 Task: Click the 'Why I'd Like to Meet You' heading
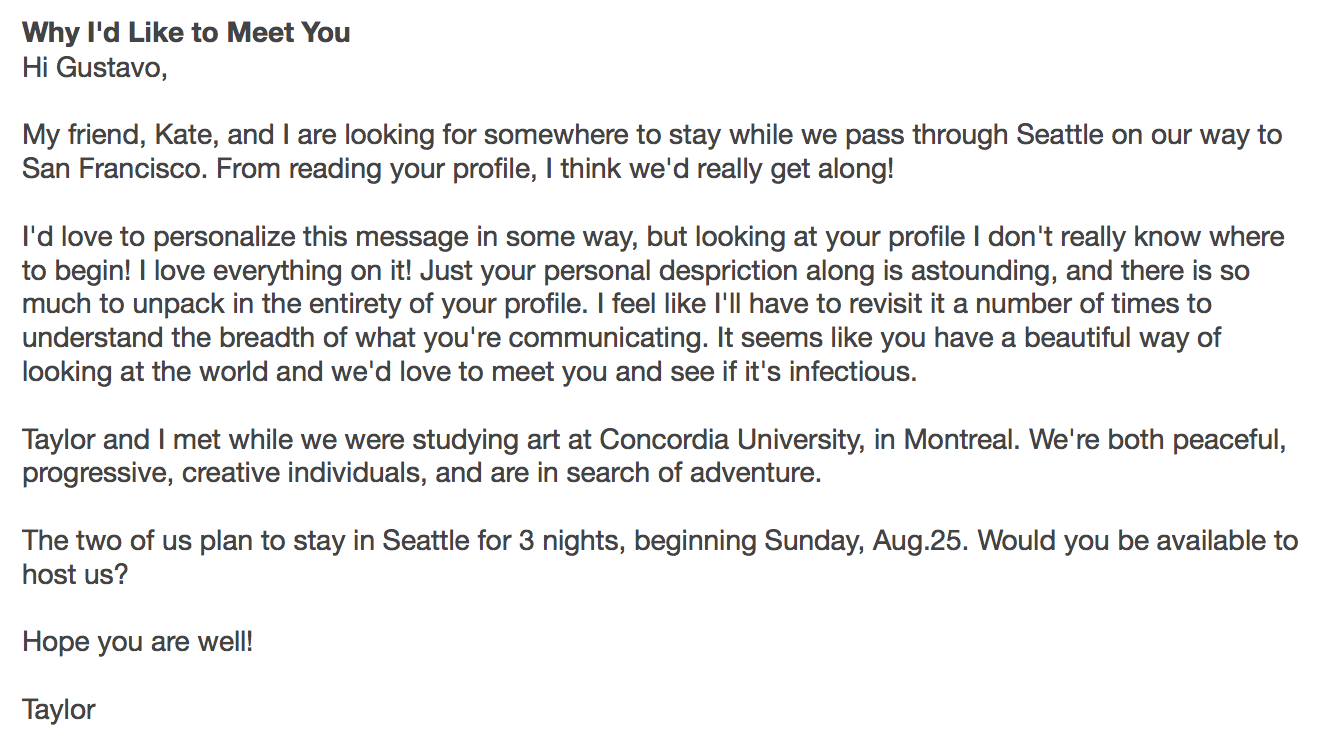coord(186,33)
